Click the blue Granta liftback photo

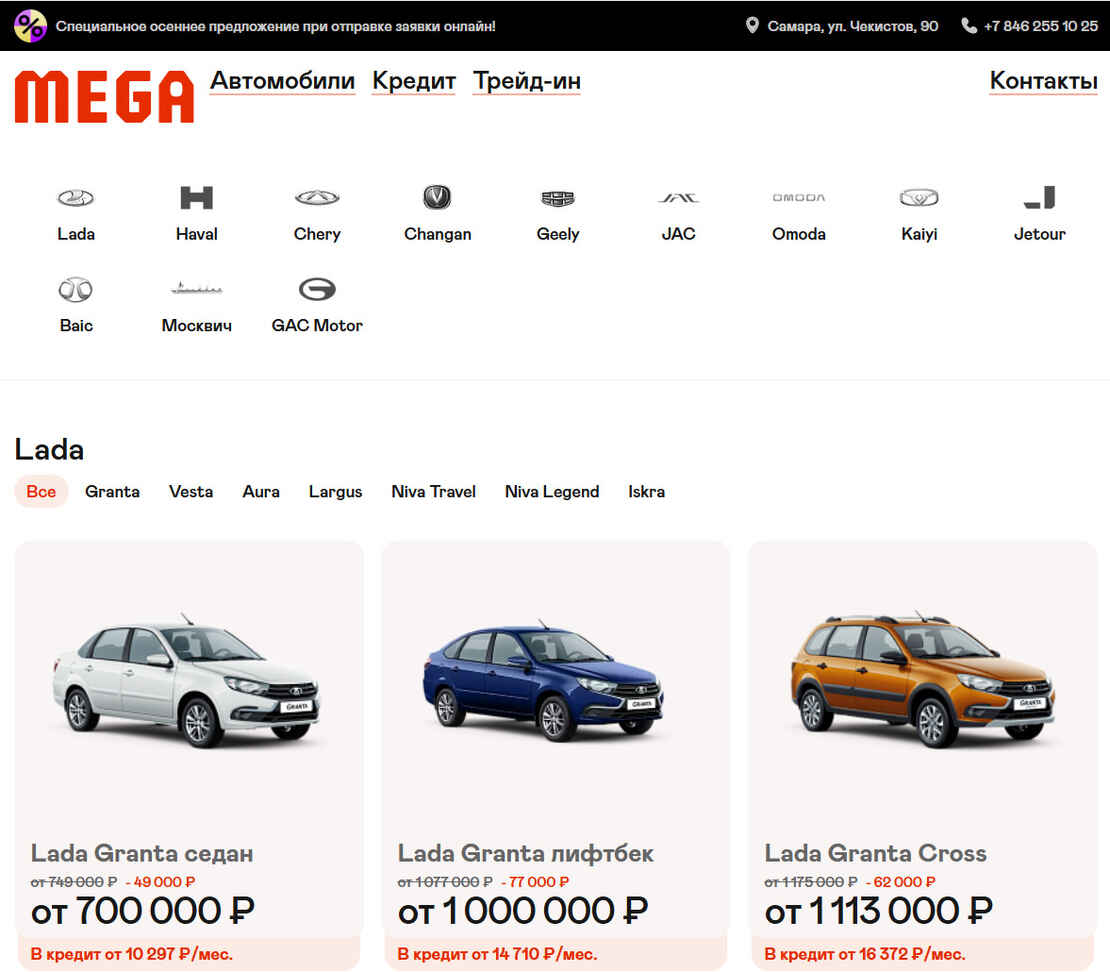tap(543, 680)
